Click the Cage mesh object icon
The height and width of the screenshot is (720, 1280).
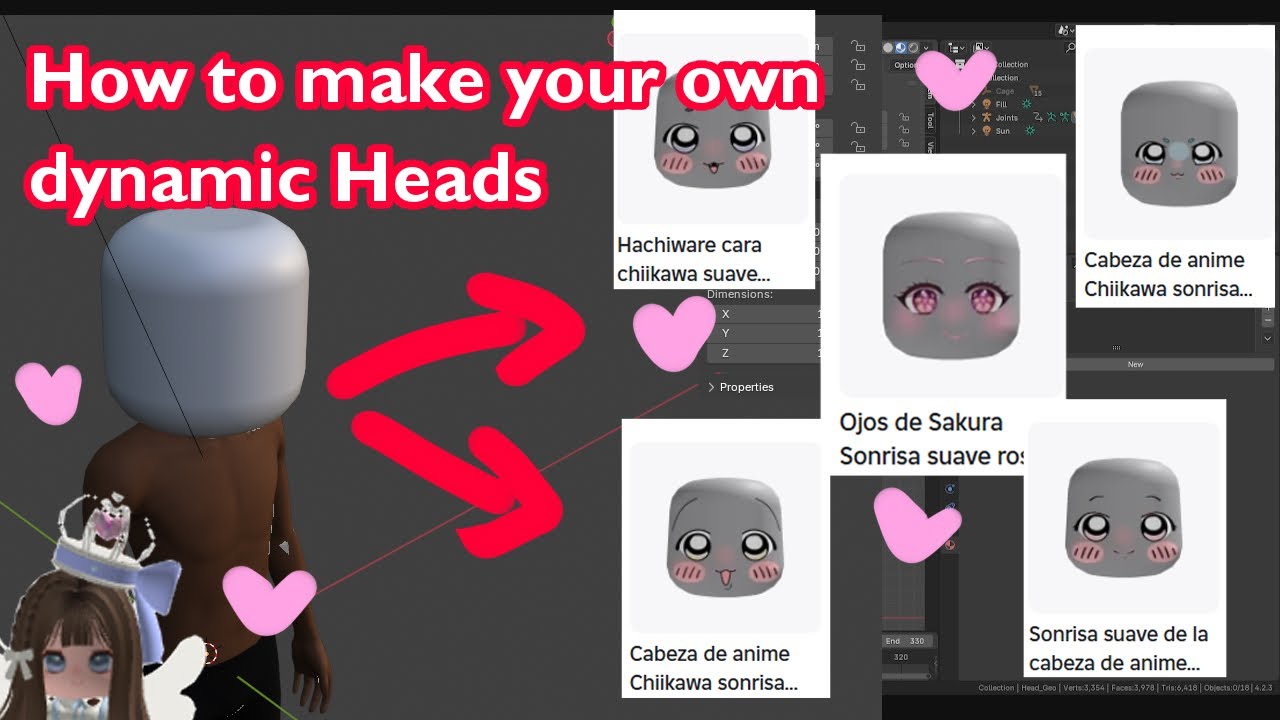click(x=986, y=91)
